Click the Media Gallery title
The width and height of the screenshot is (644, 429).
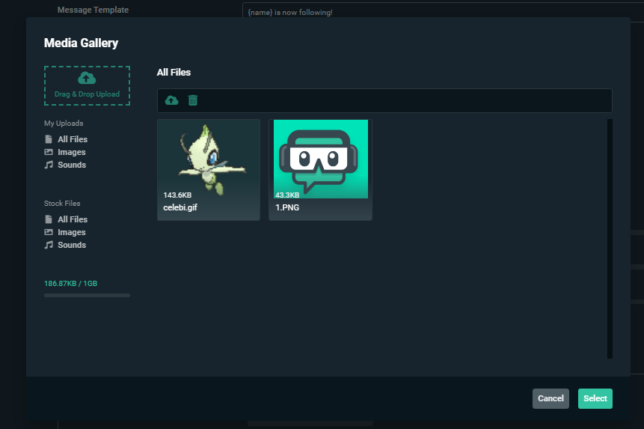pyautogui.click(x=81, y=43)
